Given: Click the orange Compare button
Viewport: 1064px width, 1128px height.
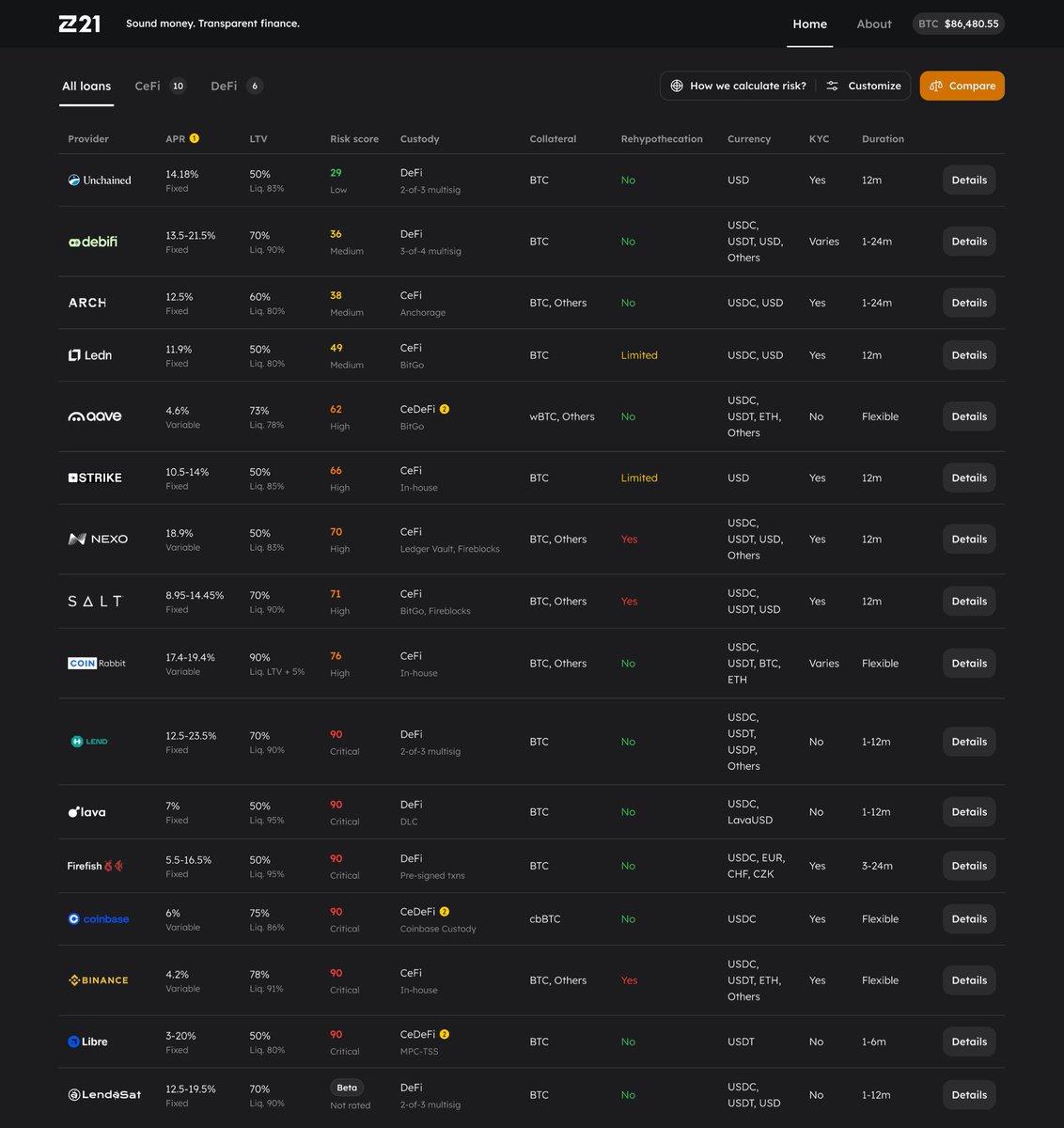Looking at the screenshot, I should click(962, 86).
